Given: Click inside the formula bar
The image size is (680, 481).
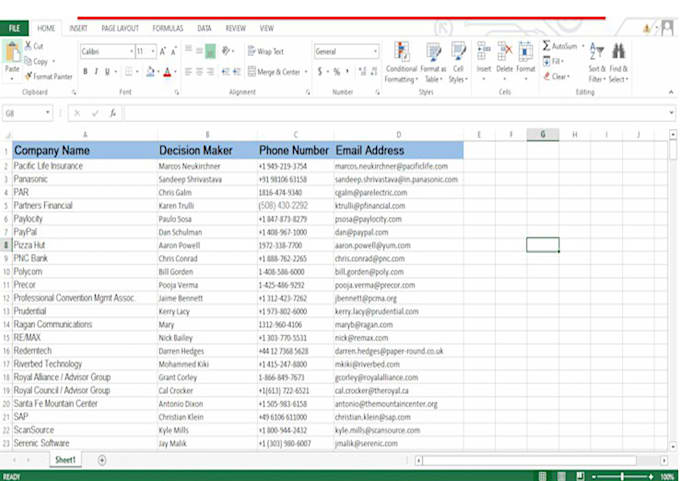Looking at the screenshot, I should click(x=395, y=113).
